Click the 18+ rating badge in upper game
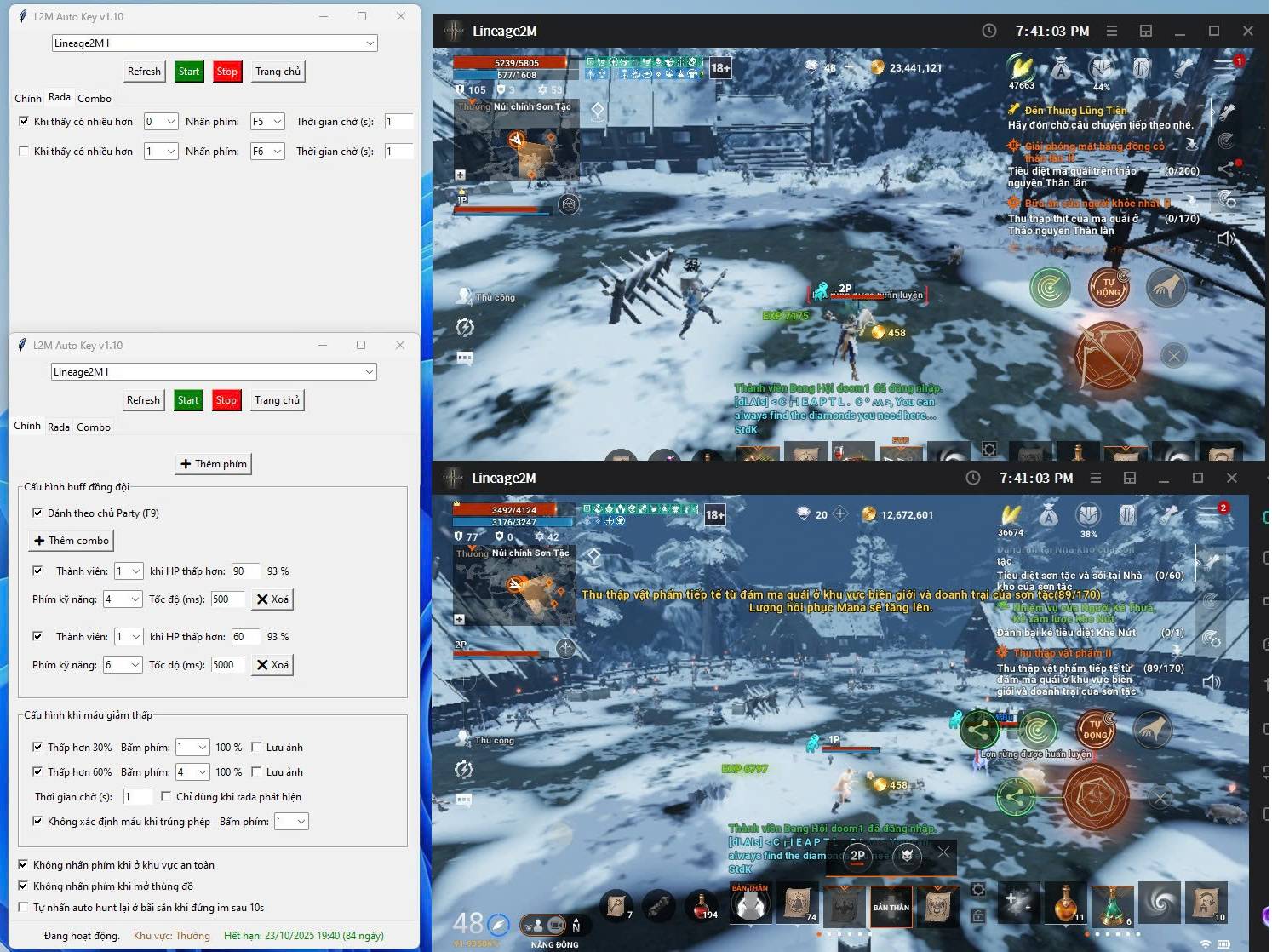The image size is (1272, 952). (x=720, y=68)
